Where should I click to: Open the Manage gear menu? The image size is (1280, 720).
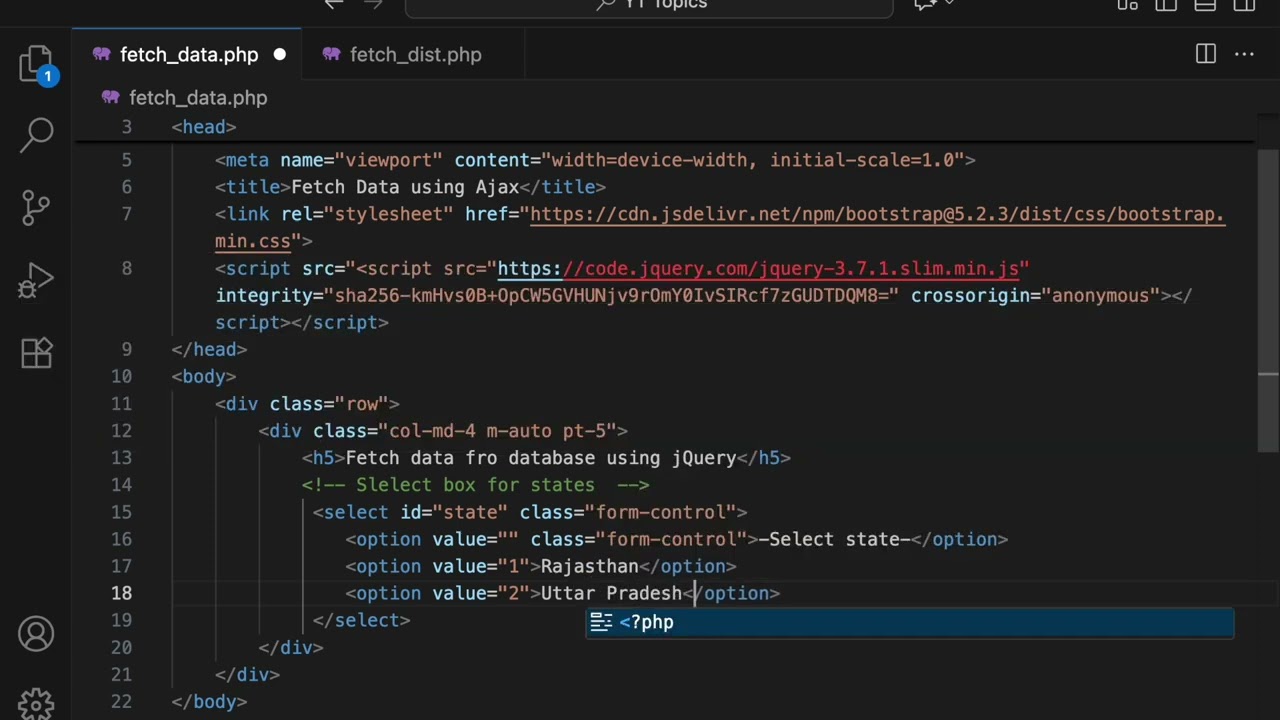click(37, 703)
